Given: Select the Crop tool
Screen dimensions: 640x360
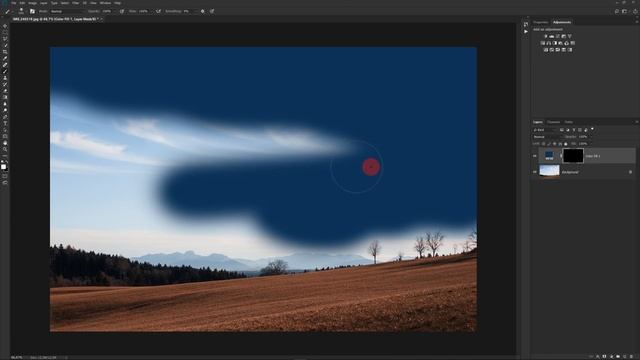Looking at the screenshot, I should click(x=5, y=52).
